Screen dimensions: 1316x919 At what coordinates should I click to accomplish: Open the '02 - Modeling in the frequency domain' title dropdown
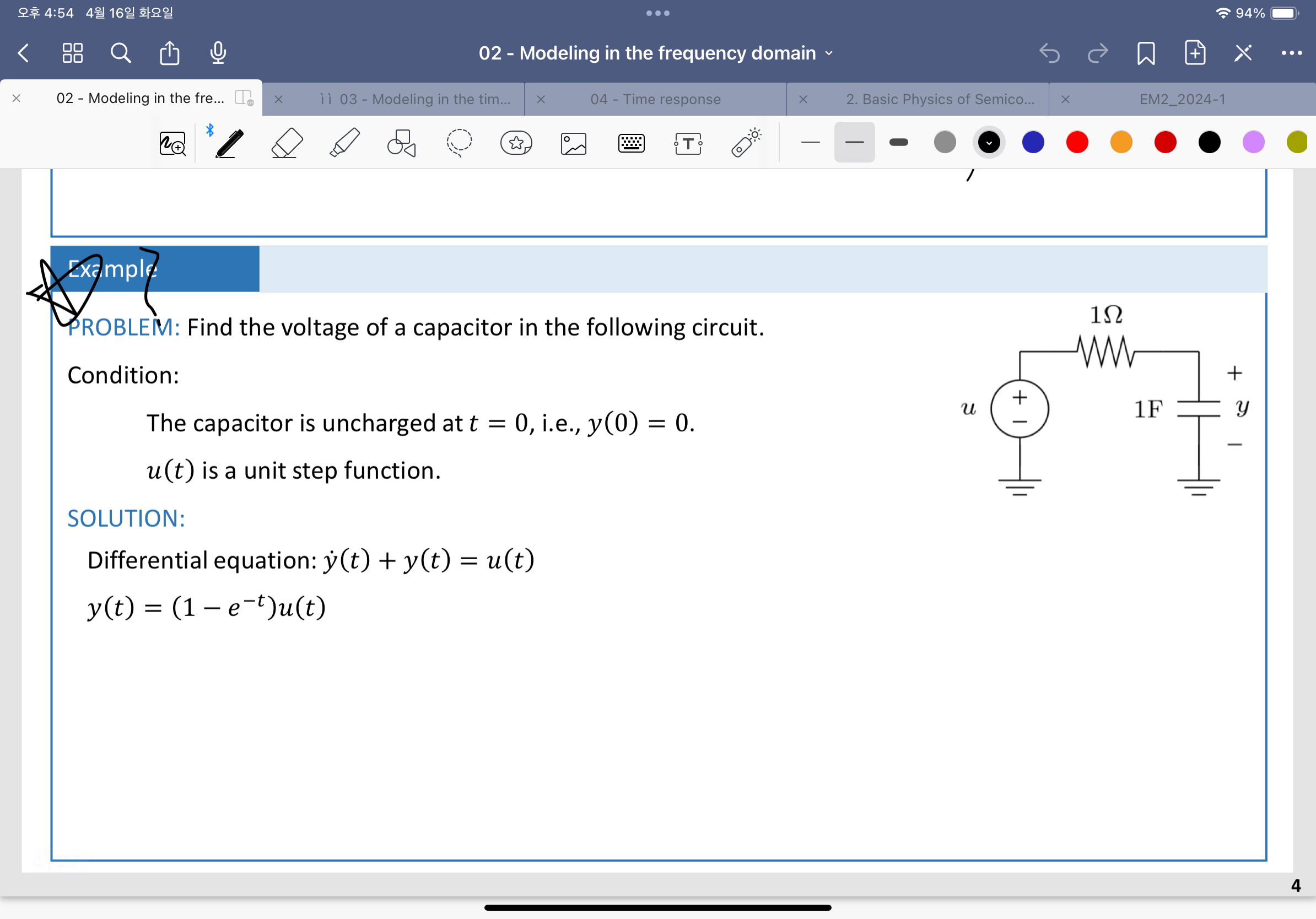(828, 53)
